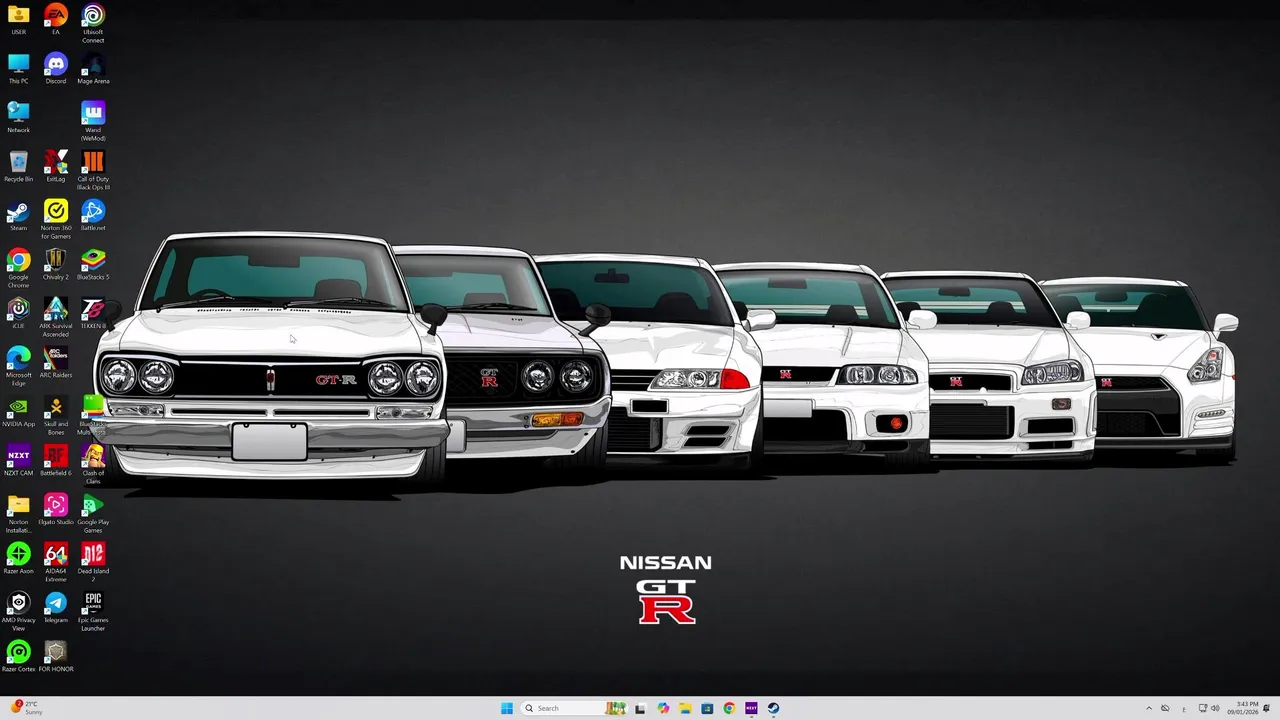The image size is (1280, 720).
Task: Select the Google Chrome desktop shortcut
Action: pos(18,269)
